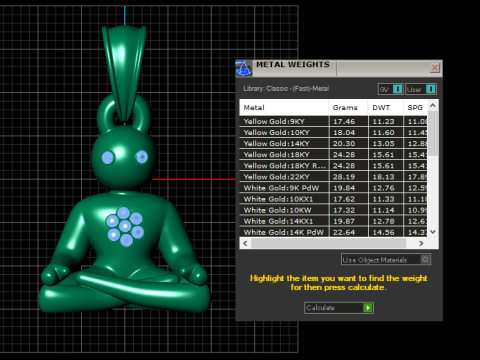
Task: Click the 13.05 DWT value
Action: 383,144
